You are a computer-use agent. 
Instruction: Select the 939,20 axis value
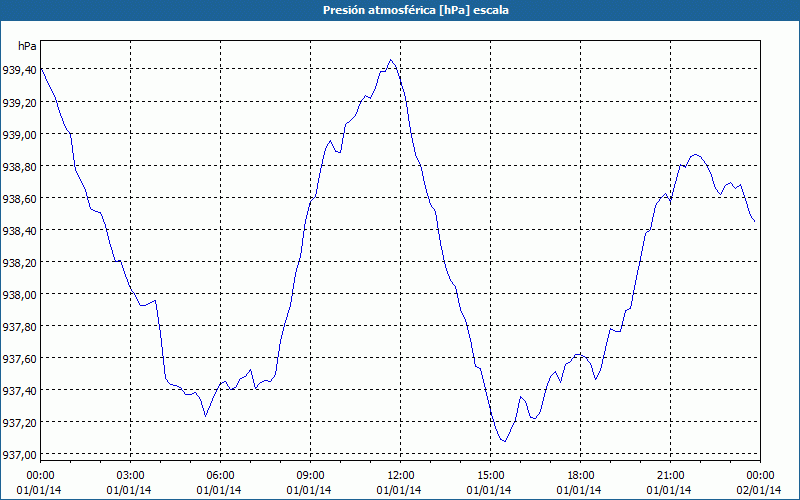click(20, 103)
